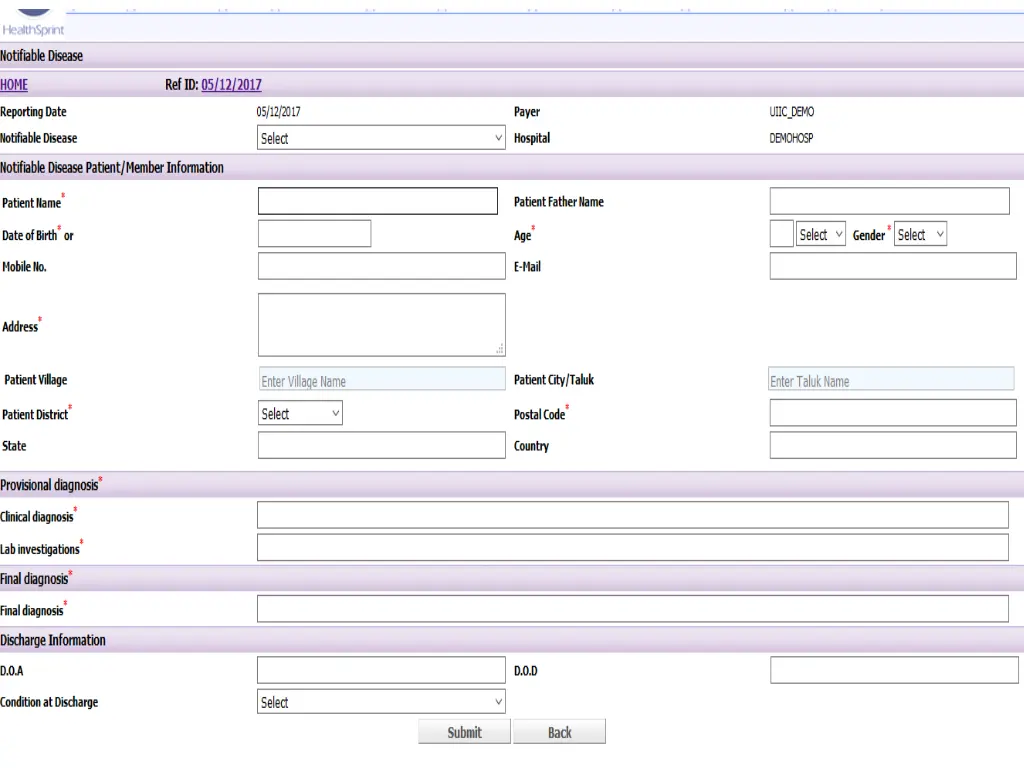Expand the Patient District dropdown
1024x768 pixels.
300,413
